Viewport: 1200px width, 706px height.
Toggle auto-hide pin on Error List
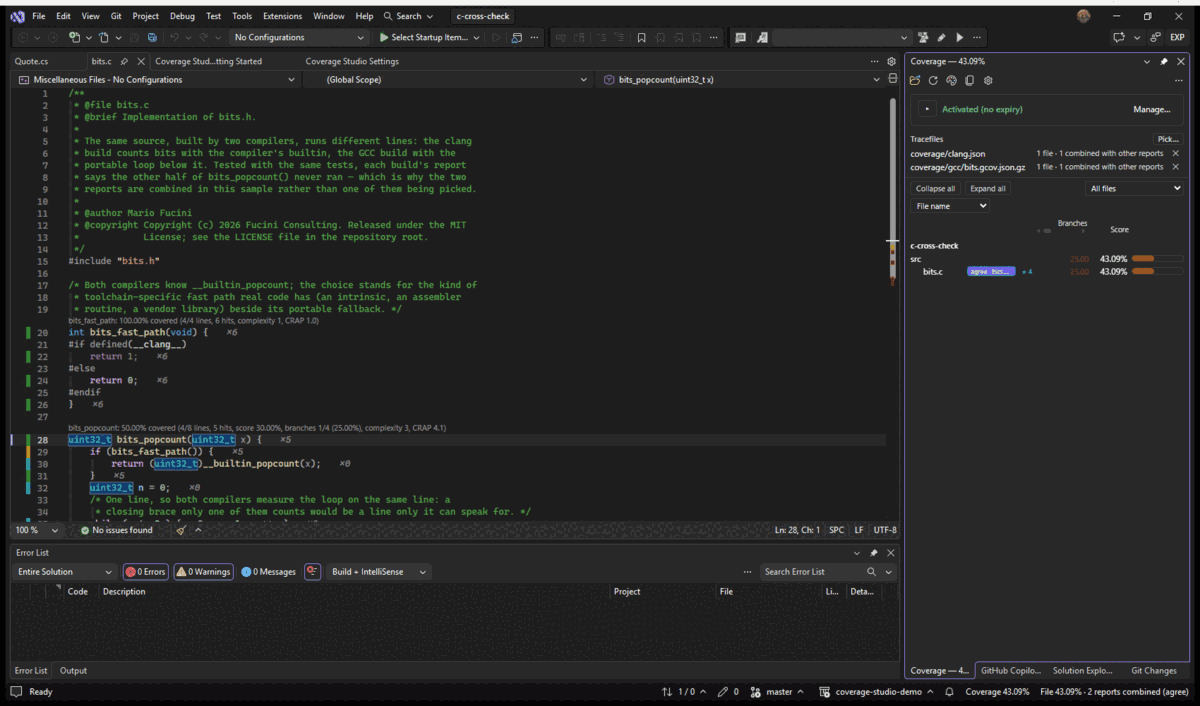[874, 552]
